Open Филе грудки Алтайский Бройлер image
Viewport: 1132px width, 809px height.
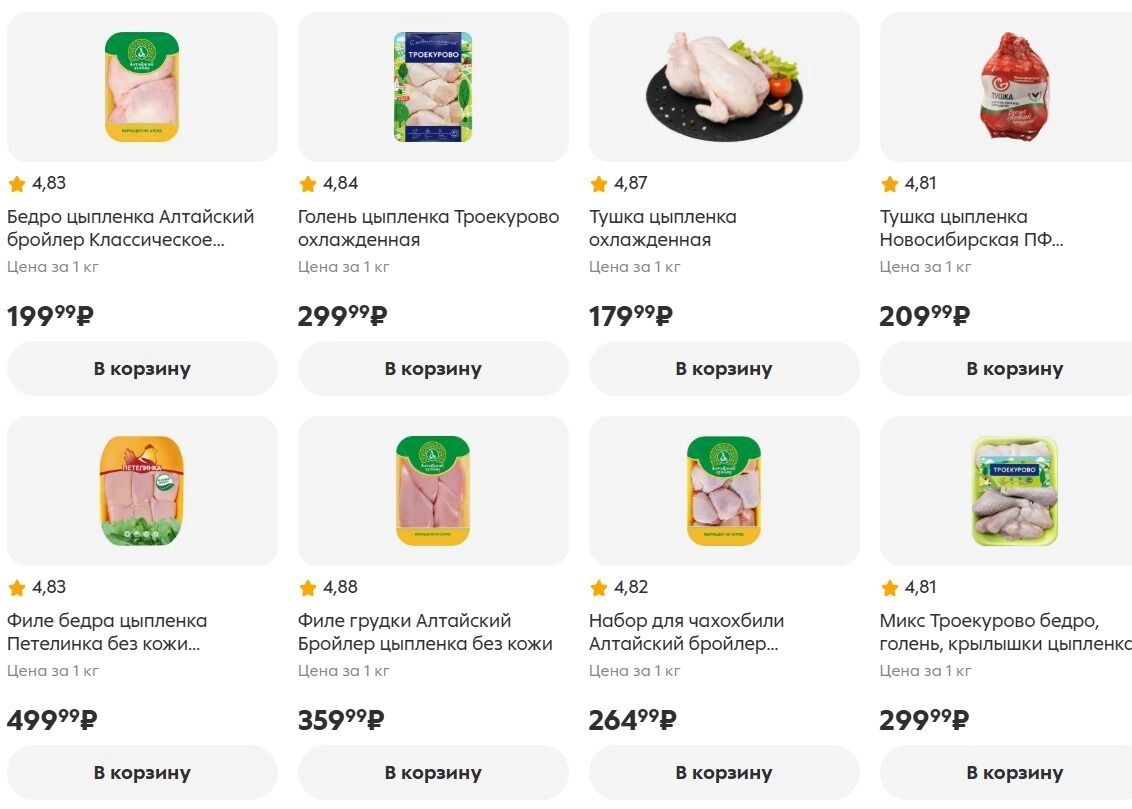[433, 491]
